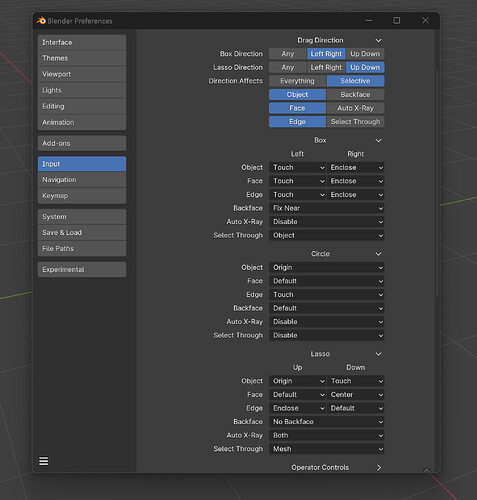Set Lasso Direction to Left Right

[326, 67]
